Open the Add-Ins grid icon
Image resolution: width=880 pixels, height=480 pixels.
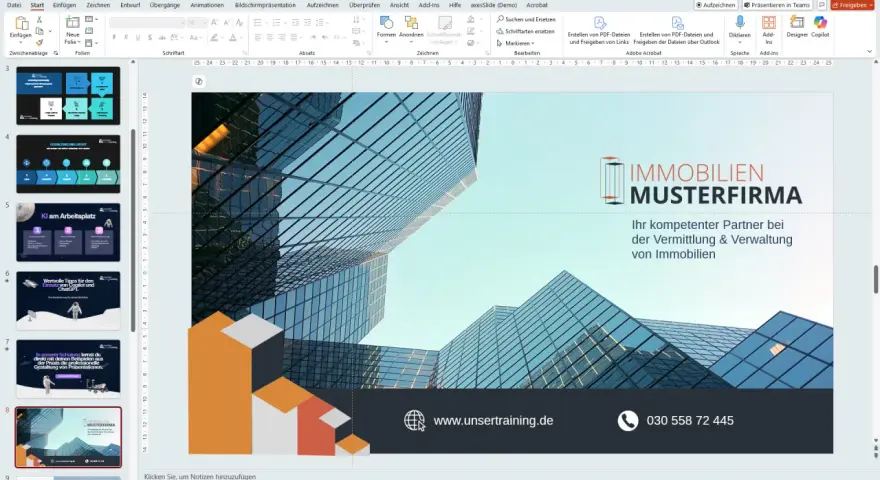pyautogui.click(x=769, y=22)
